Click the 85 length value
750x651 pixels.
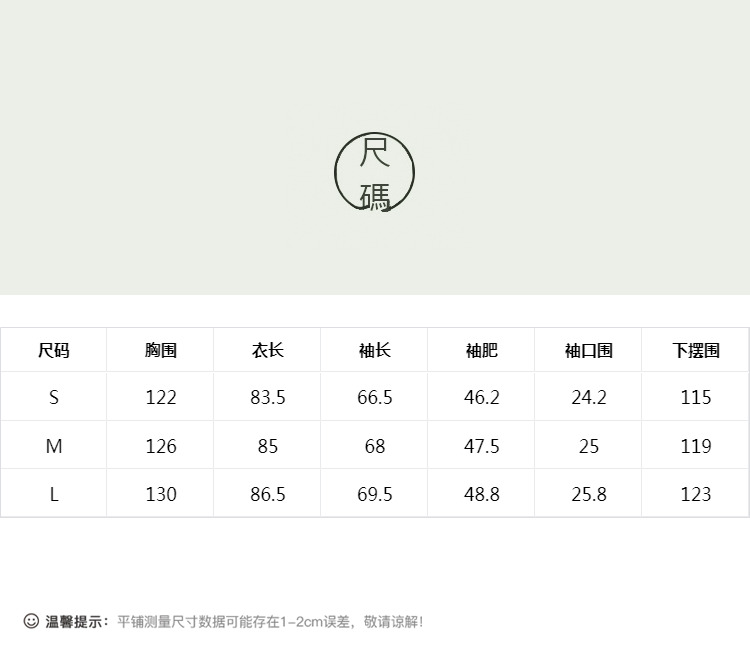point(268,446)
